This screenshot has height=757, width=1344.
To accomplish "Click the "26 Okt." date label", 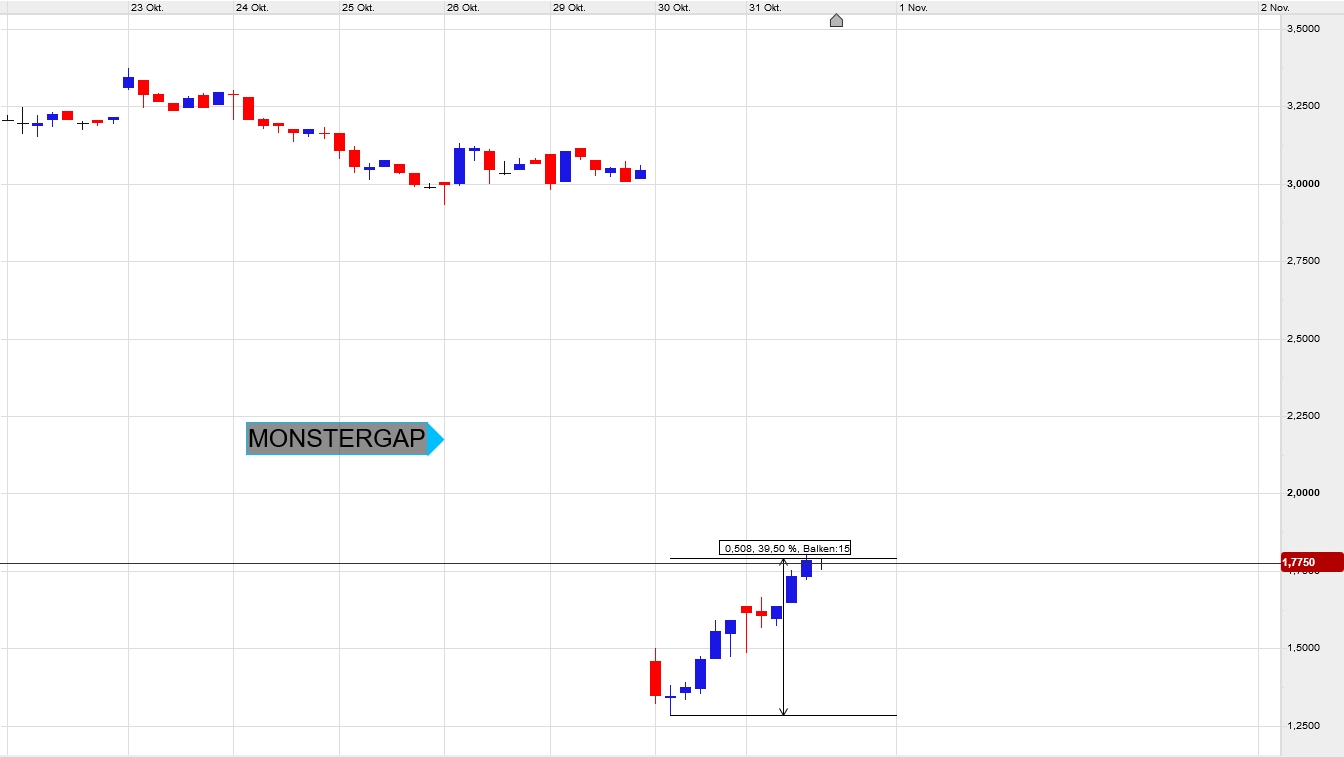I will tap(463, 7).
